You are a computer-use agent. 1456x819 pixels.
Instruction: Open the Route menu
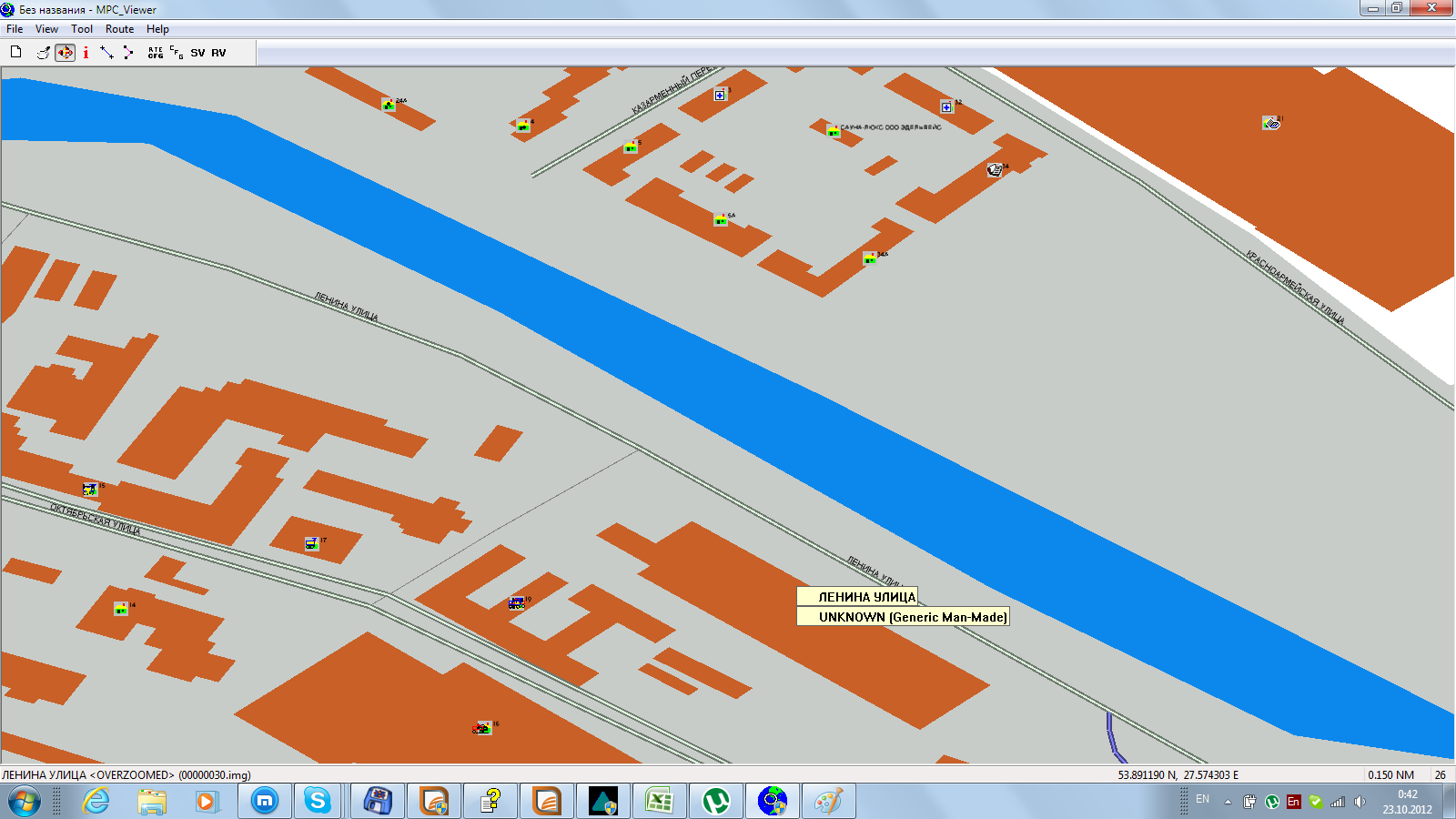[x=119, y=29]
